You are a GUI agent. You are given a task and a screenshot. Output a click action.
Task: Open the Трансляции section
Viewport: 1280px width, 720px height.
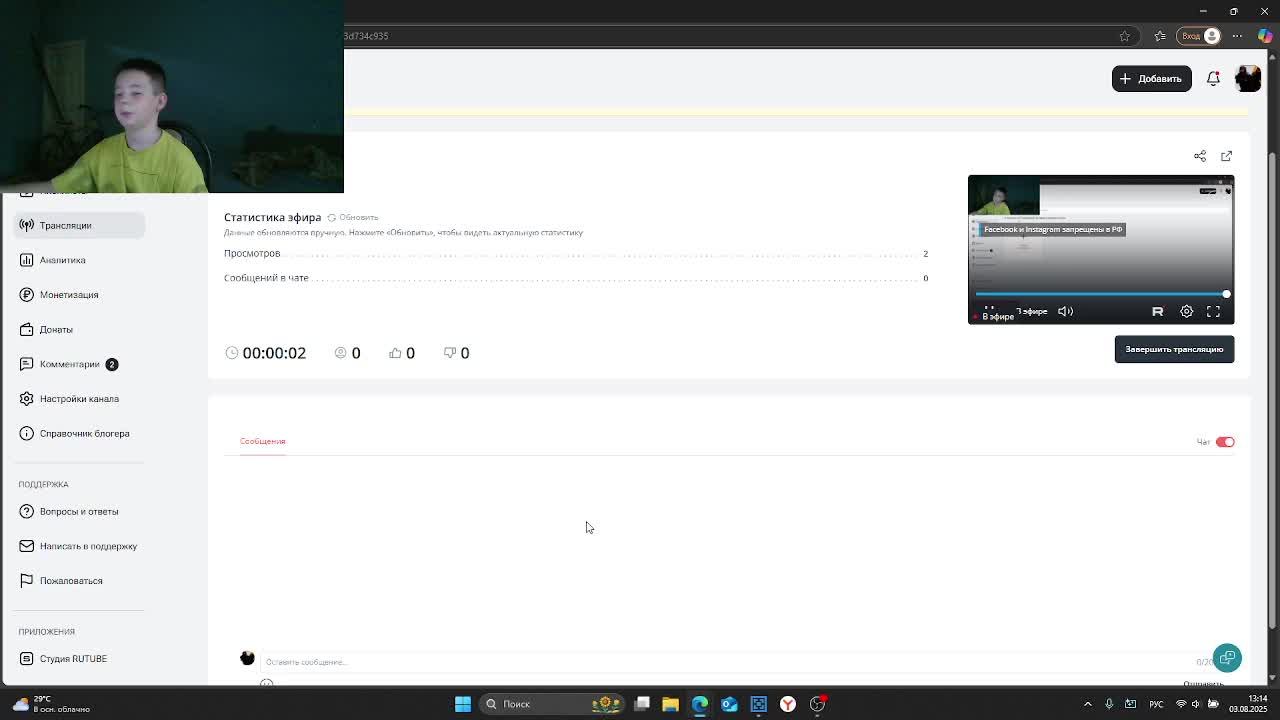point(79,225)
